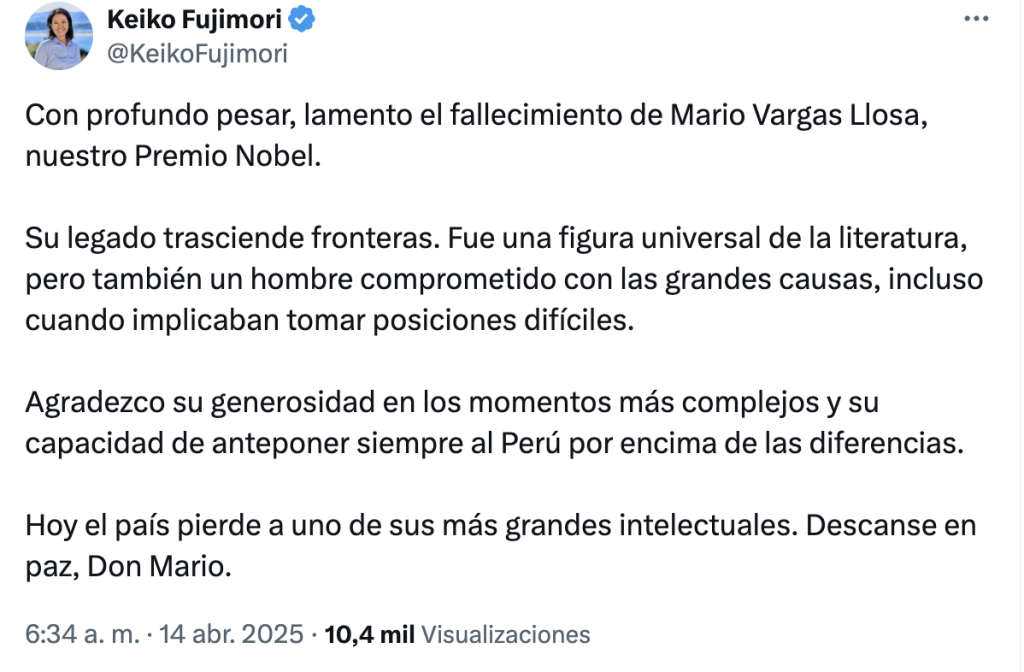Click the words 'Con profundo pesar'
This screenshot has height=672, width=1024.
(157, 115)
